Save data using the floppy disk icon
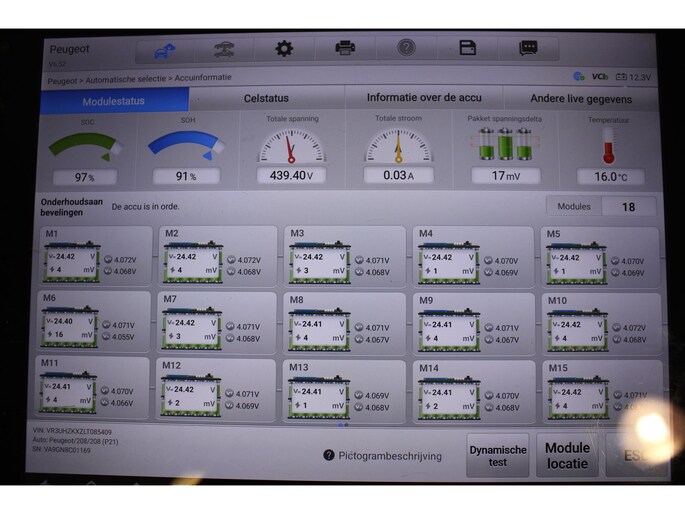 point(467,48)
